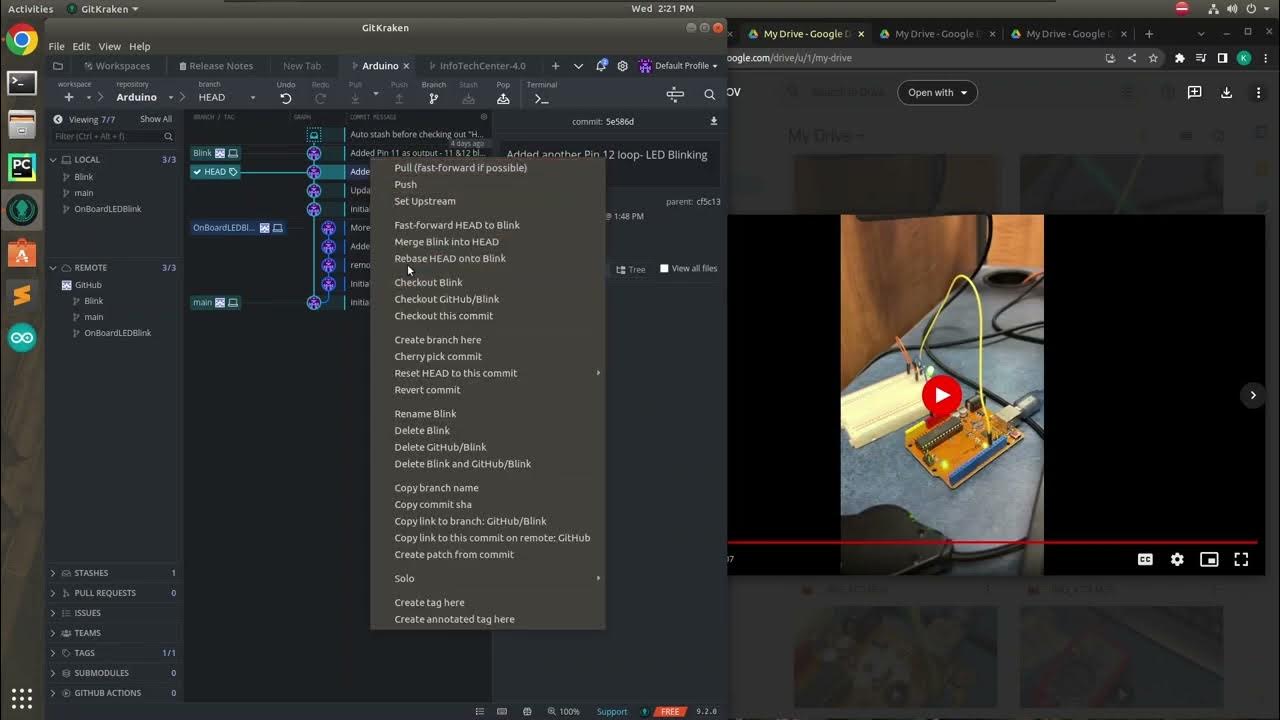The image size is (1280, 720).
Task: Open PyCharm from the Ubuntu dock
Action: coord(22,167)
